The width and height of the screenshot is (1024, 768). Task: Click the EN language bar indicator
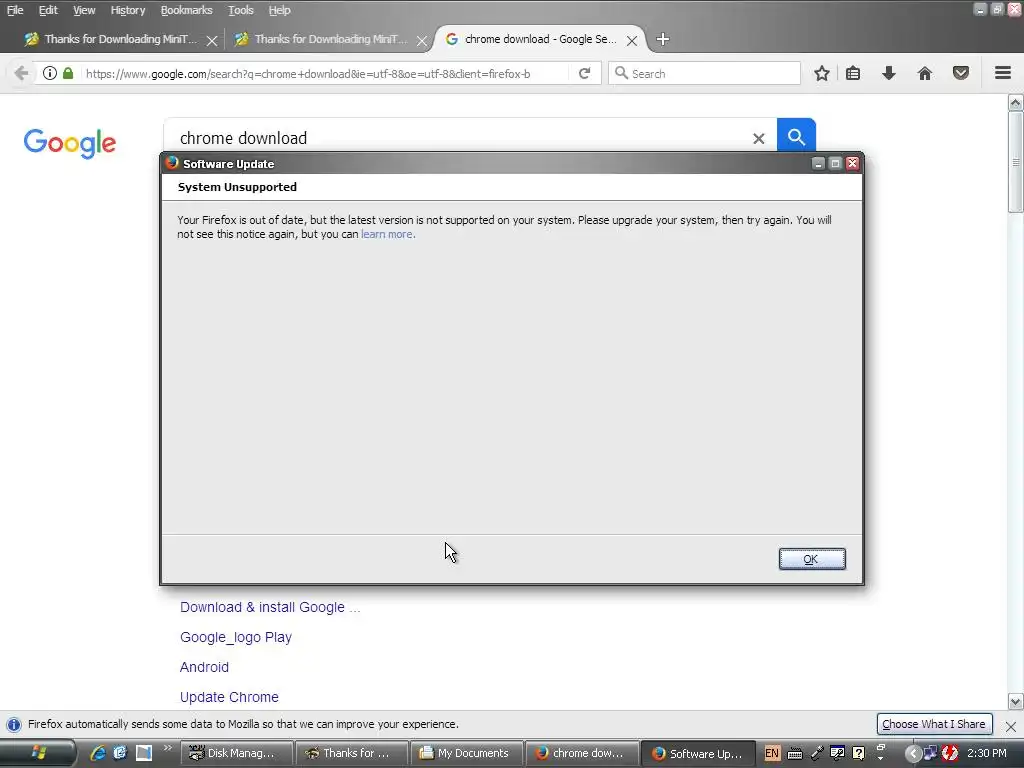point(771,753)
